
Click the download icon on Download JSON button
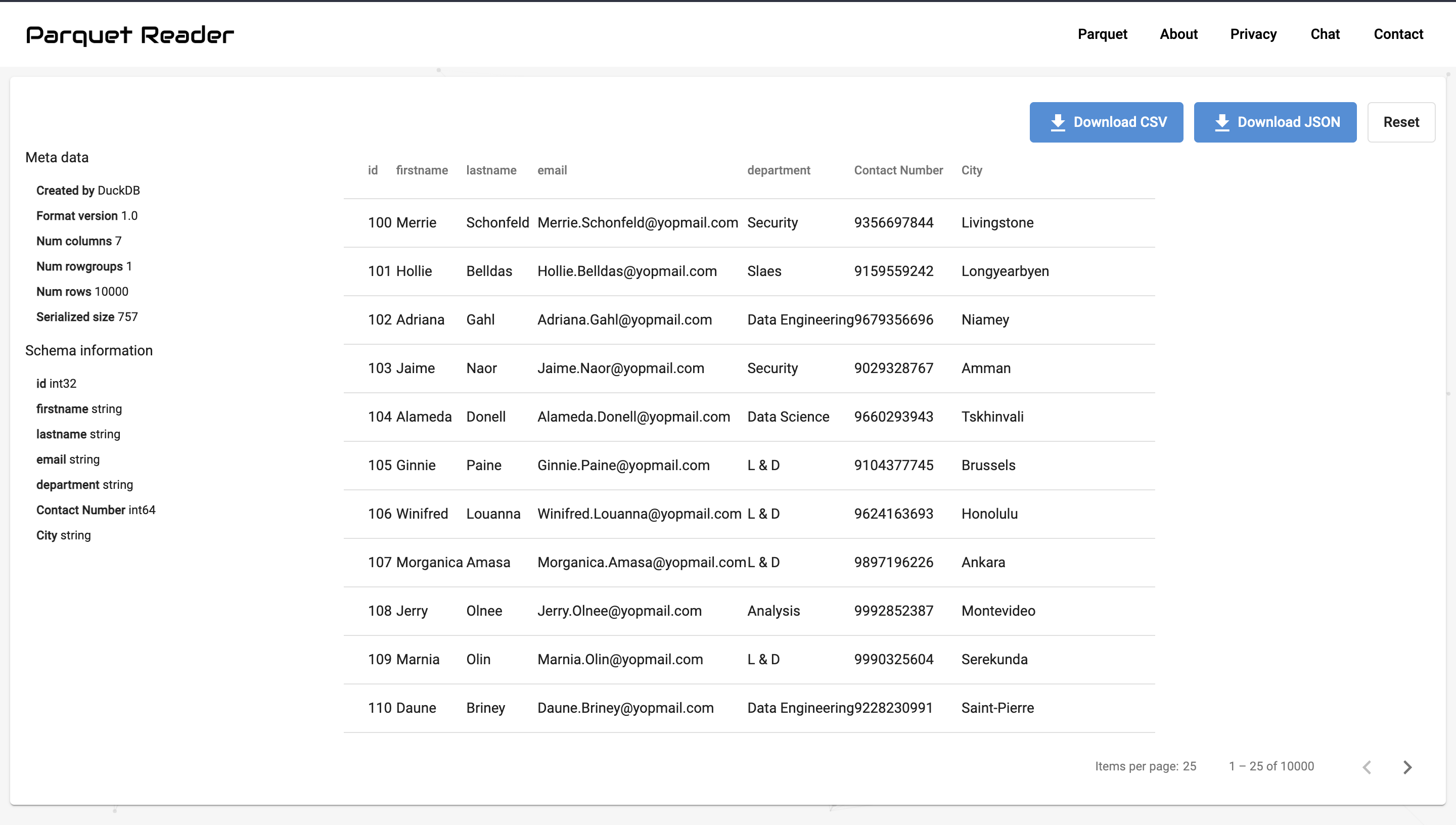(x=1222, y=122)
